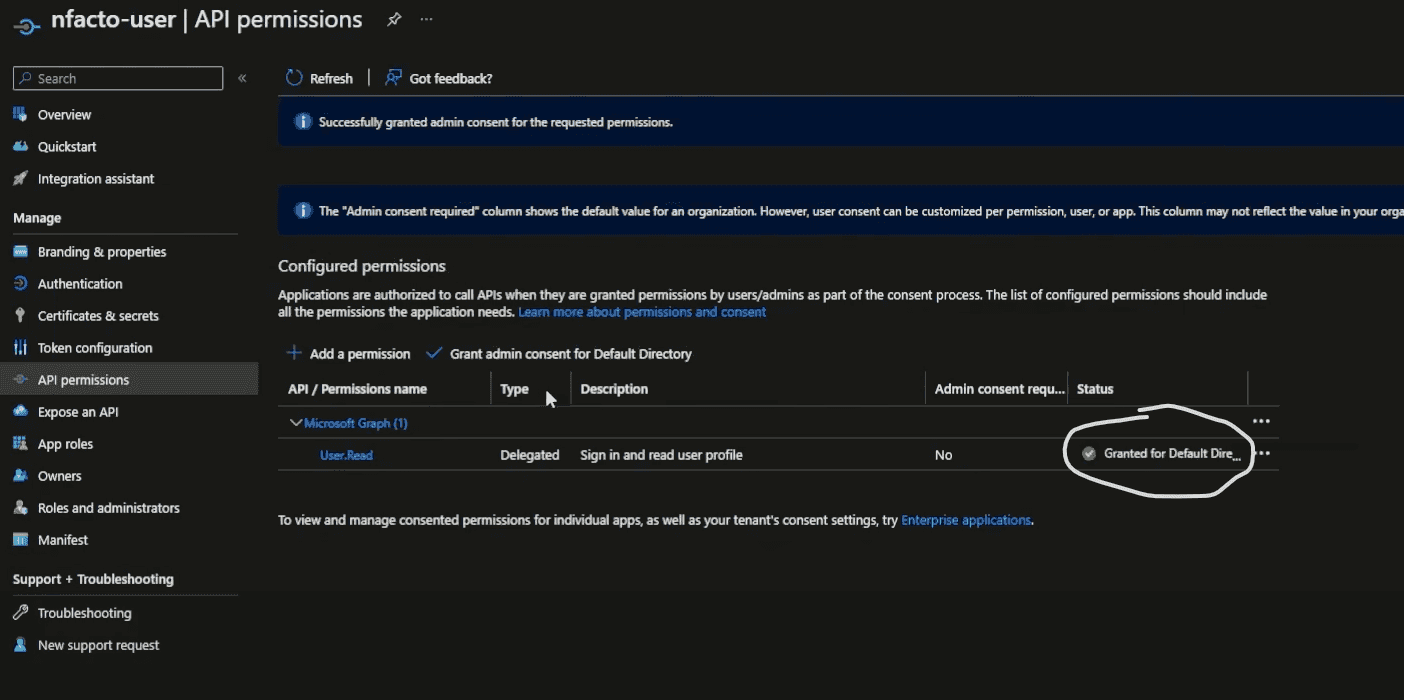
Task: Select the Overview menu item
Action: [67, 114]
